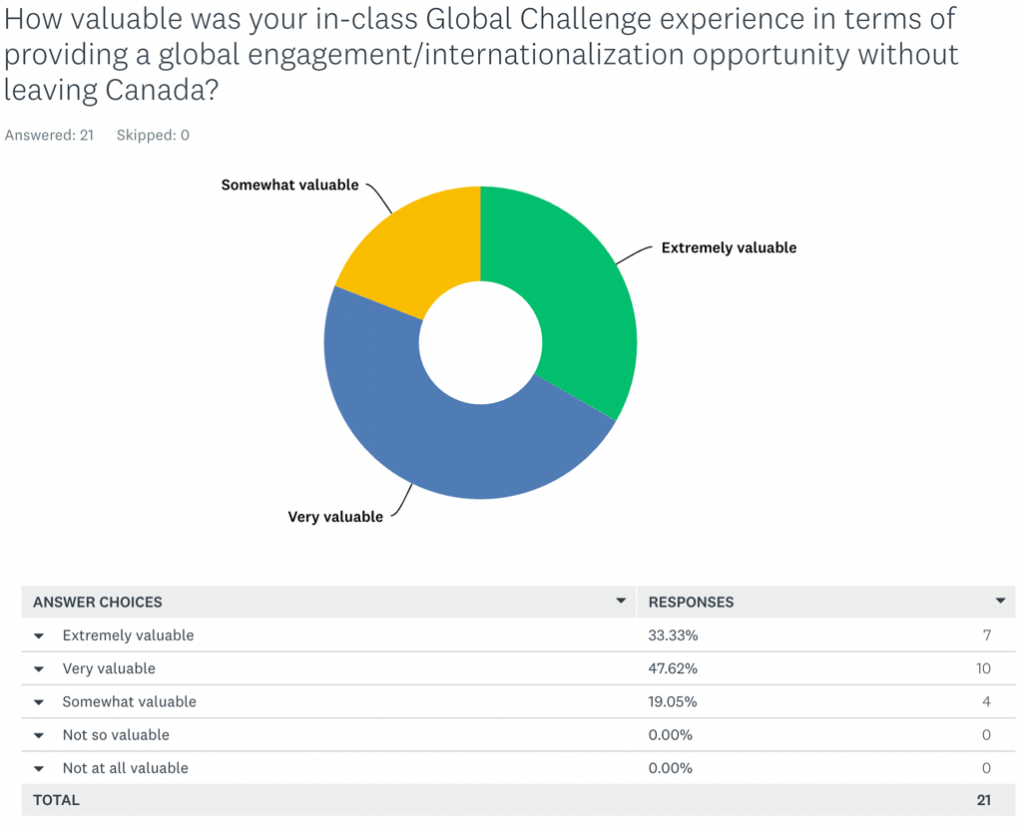The height and width of the screenshot is (829, 1024).
Task: Click the Skipped: 0 text
Action: click(x=153, y=135)
